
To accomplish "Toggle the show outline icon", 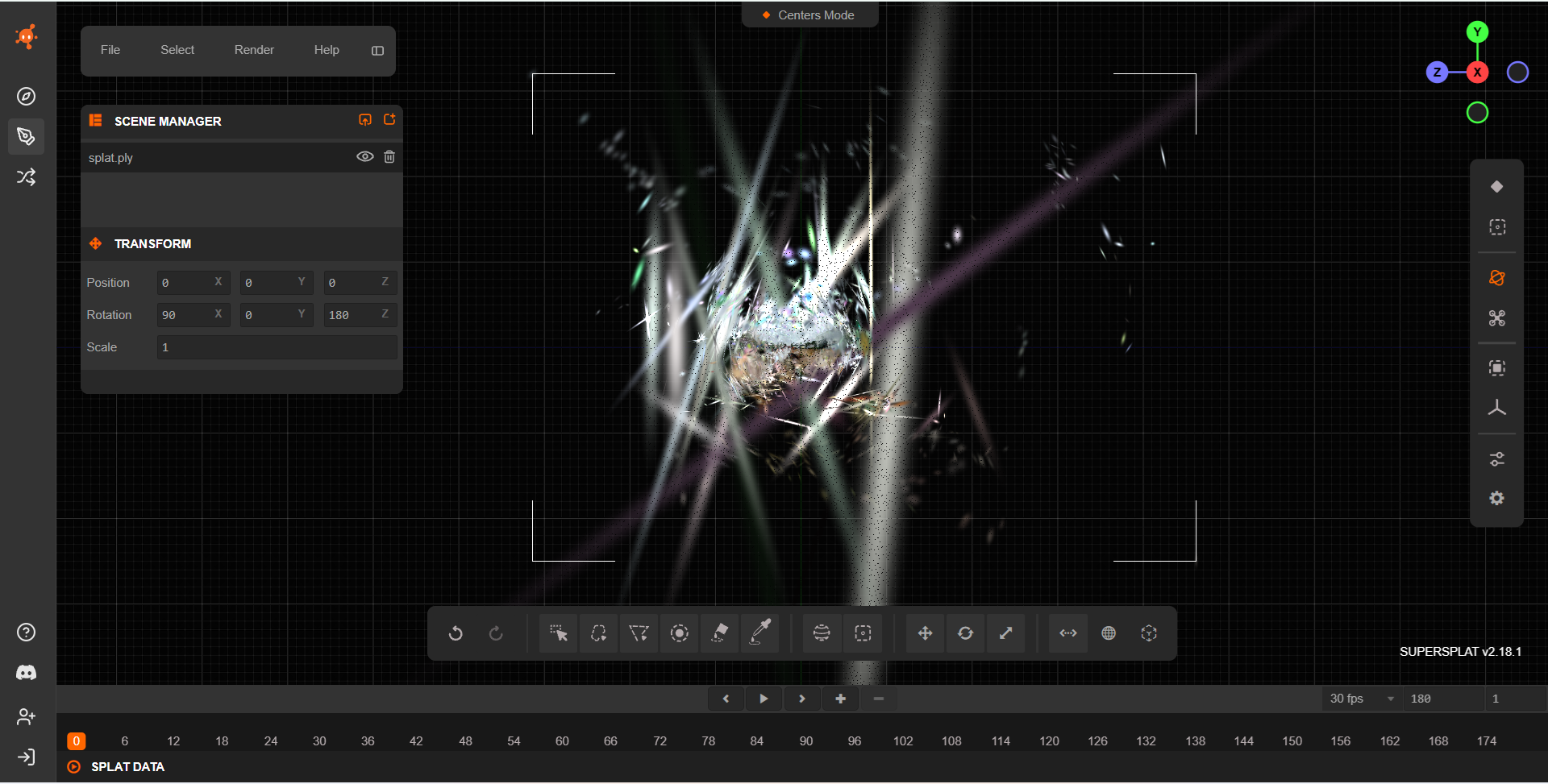I will (1497, 227).
